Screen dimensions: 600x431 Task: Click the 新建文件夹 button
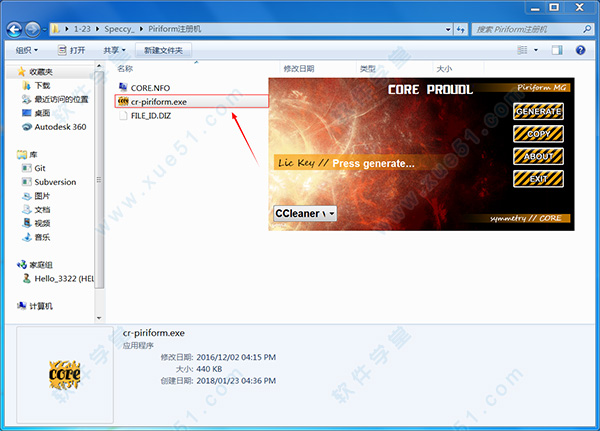[x=163, y=50]
